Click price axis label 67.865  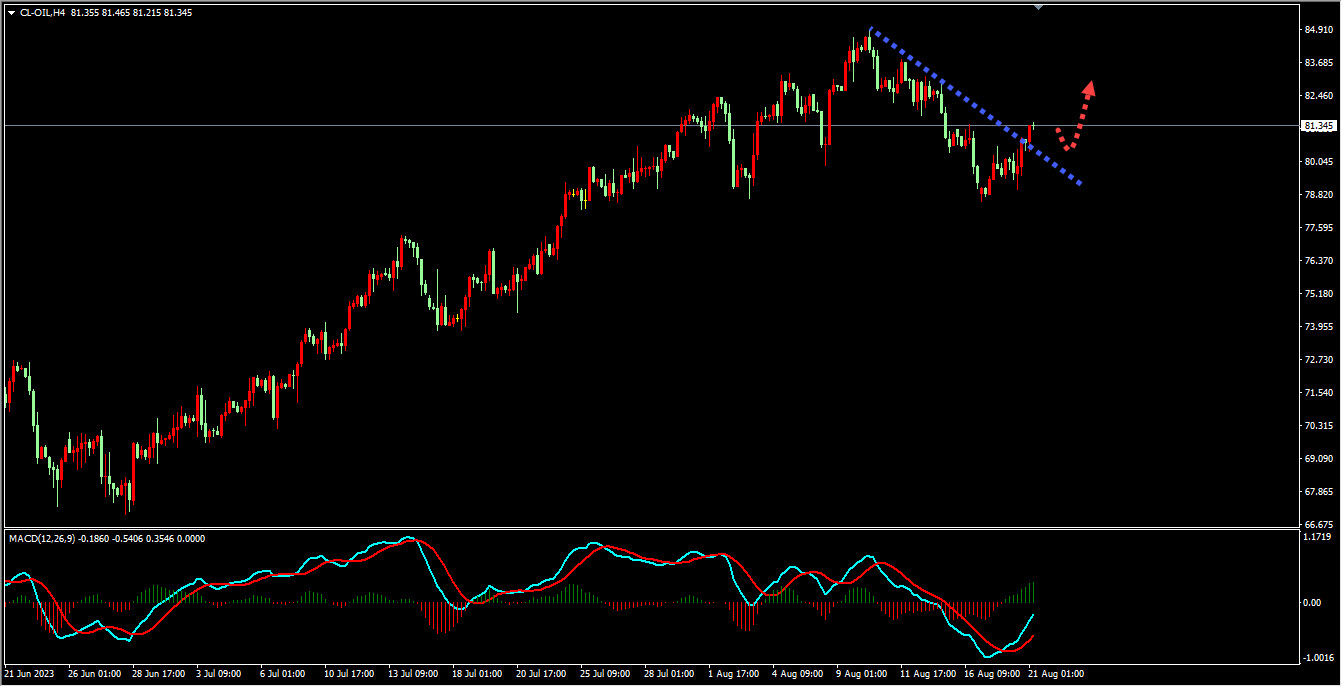tap(1320, 492)
